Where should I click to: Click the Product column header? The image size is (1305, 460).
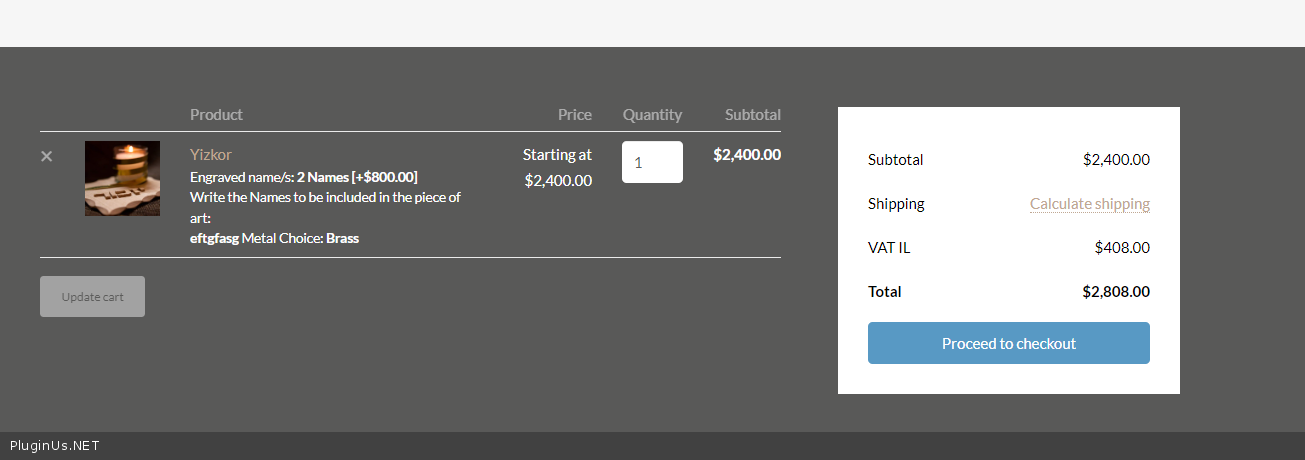tap(216, 115)
